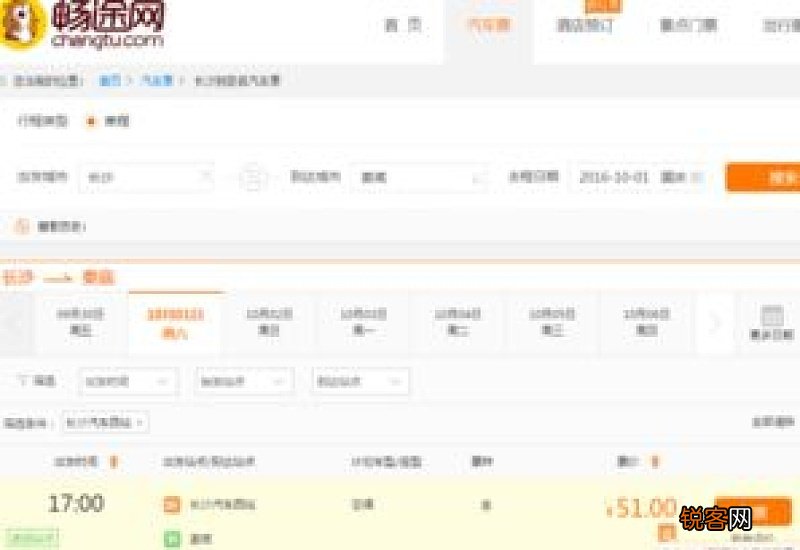The image size is (800, 550).
Task: Click the clear all filters link
Action: 773,422
